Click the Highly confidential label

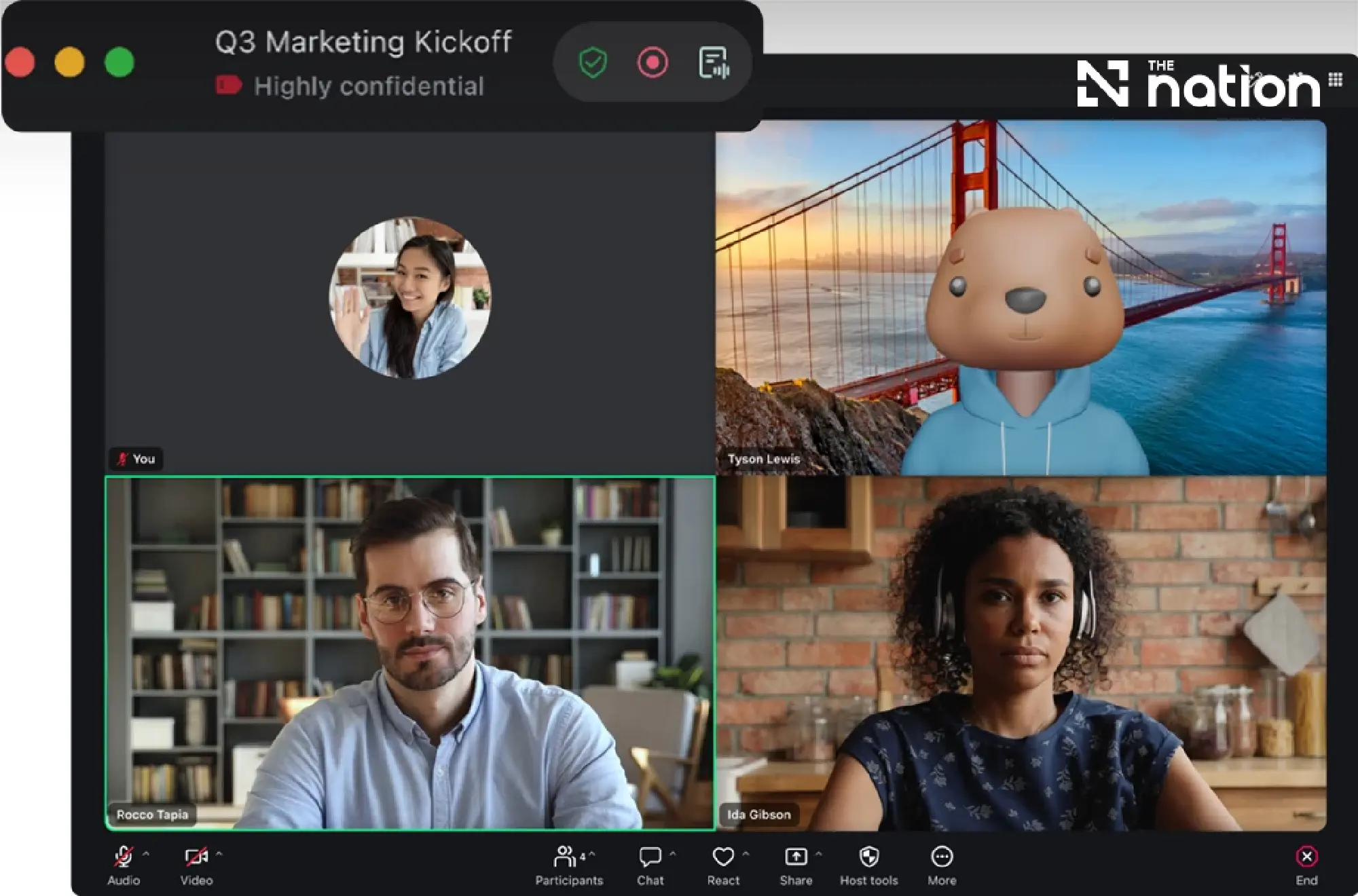click(x=369, y=86)
